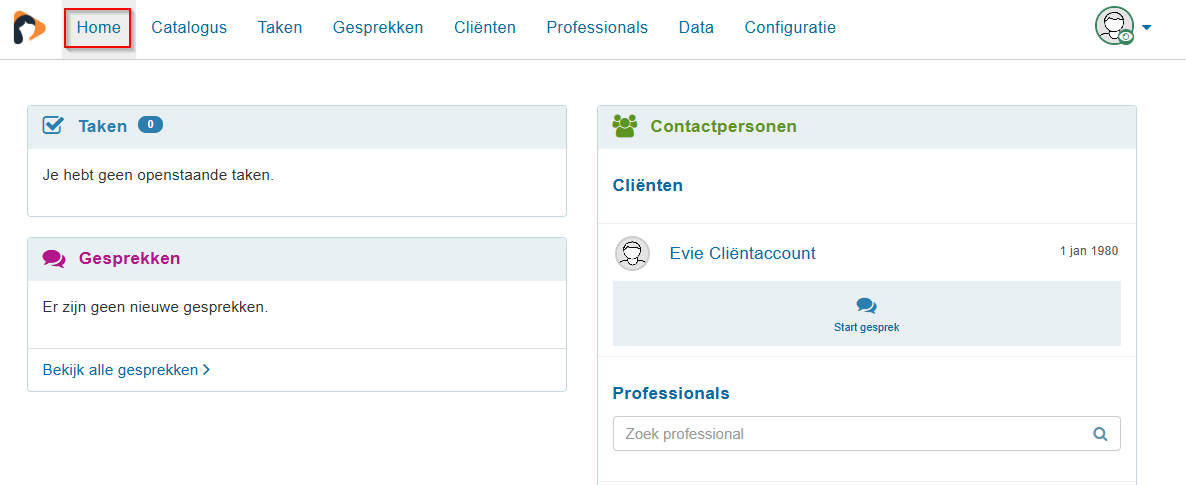Click the Start gesprek chat icon

866,306
